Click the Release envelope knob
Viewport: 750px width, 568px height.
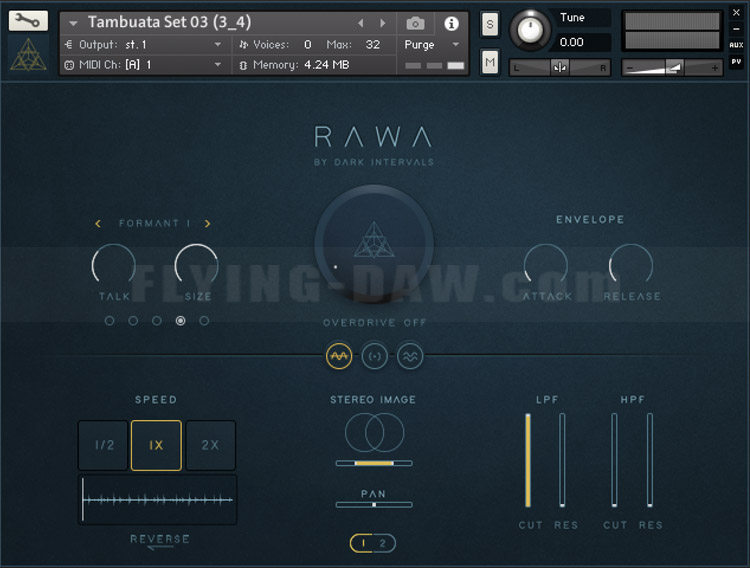(x=631, y=266)
